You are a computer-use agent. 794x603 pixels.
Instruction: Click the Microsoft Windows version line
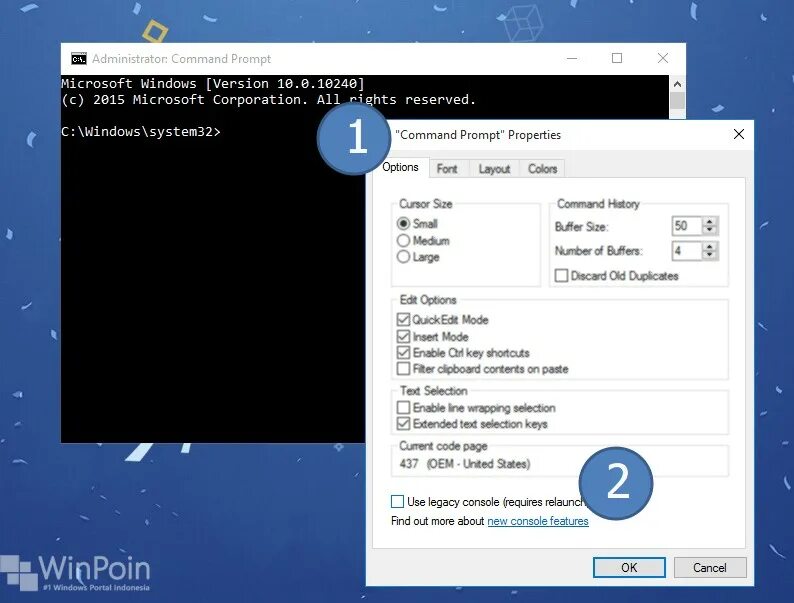coord(213,84)
